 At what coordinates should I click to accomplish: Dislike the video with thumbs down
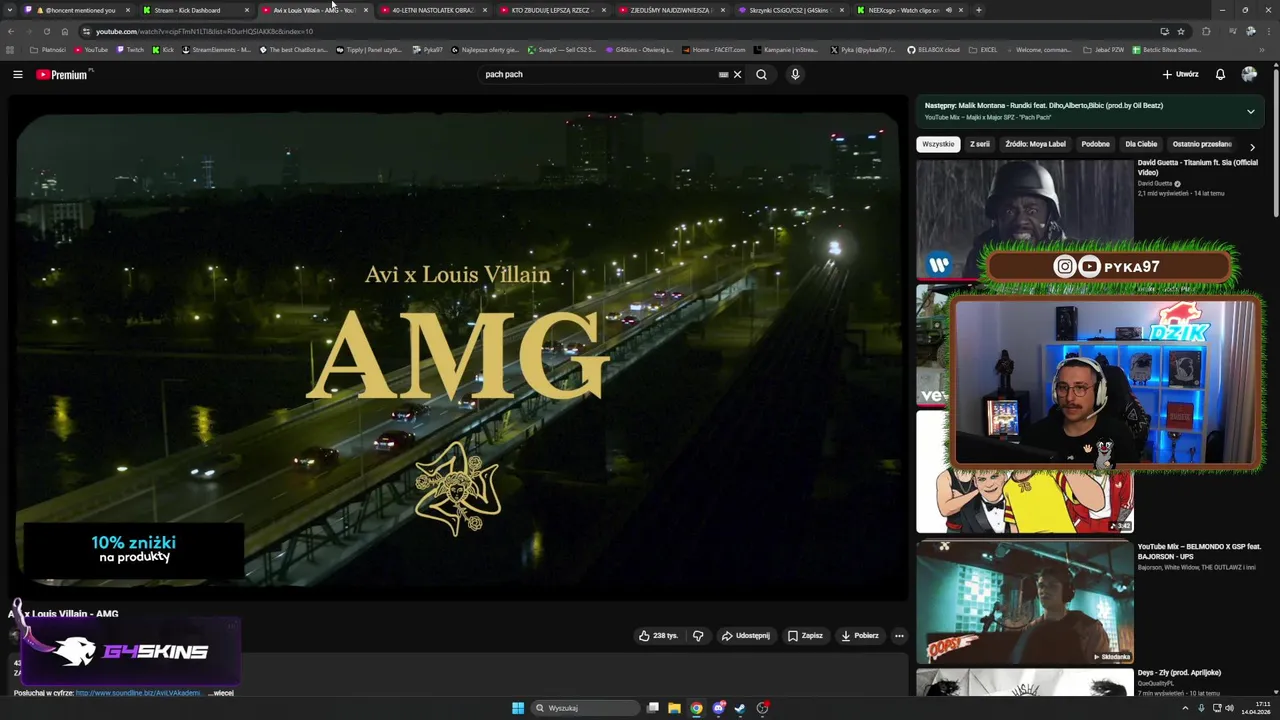(698, 635)
